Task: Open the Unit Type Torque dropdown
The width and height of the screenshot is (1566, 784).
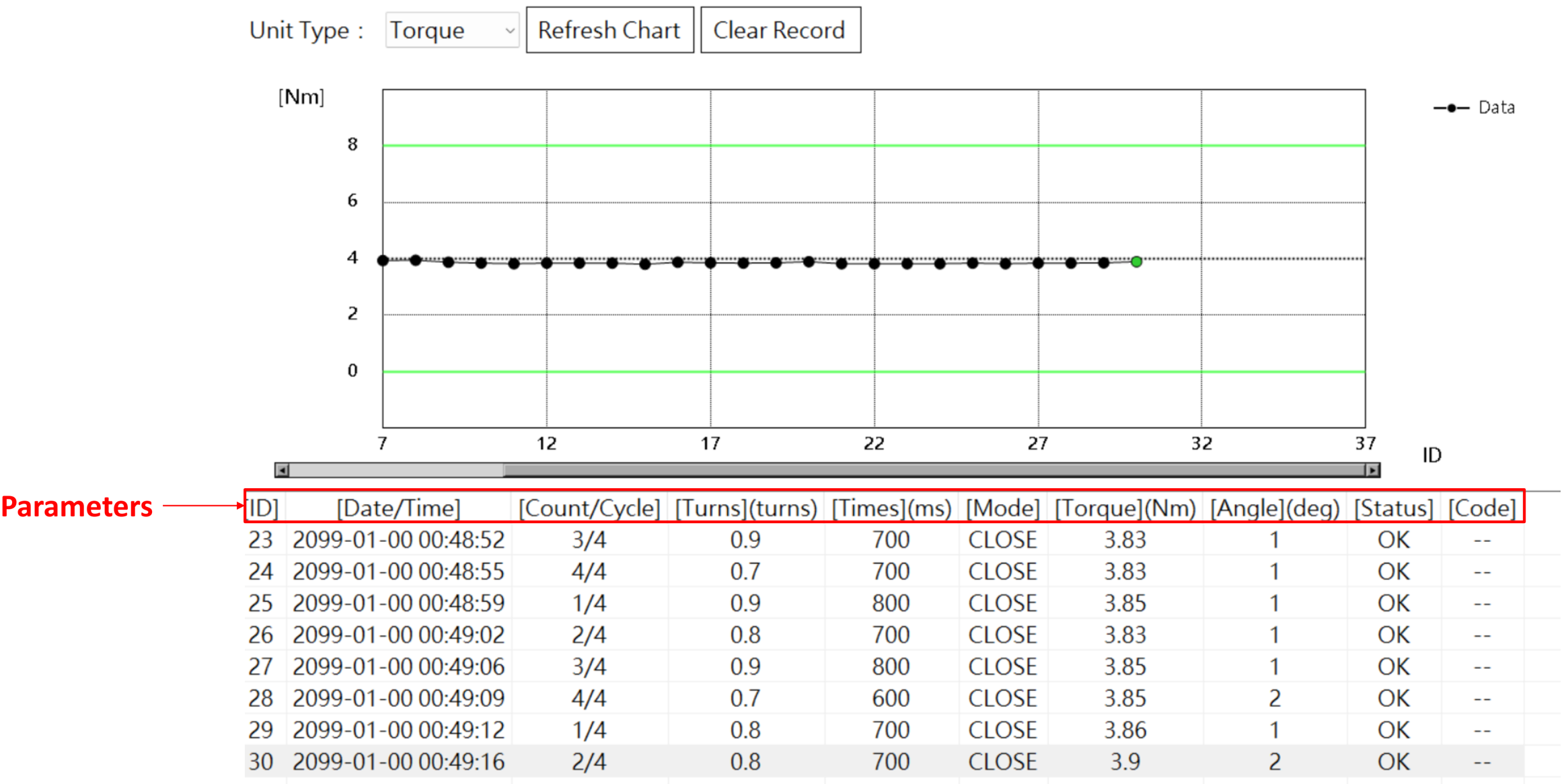Action: pyautogui.click(x=451, y=30)
